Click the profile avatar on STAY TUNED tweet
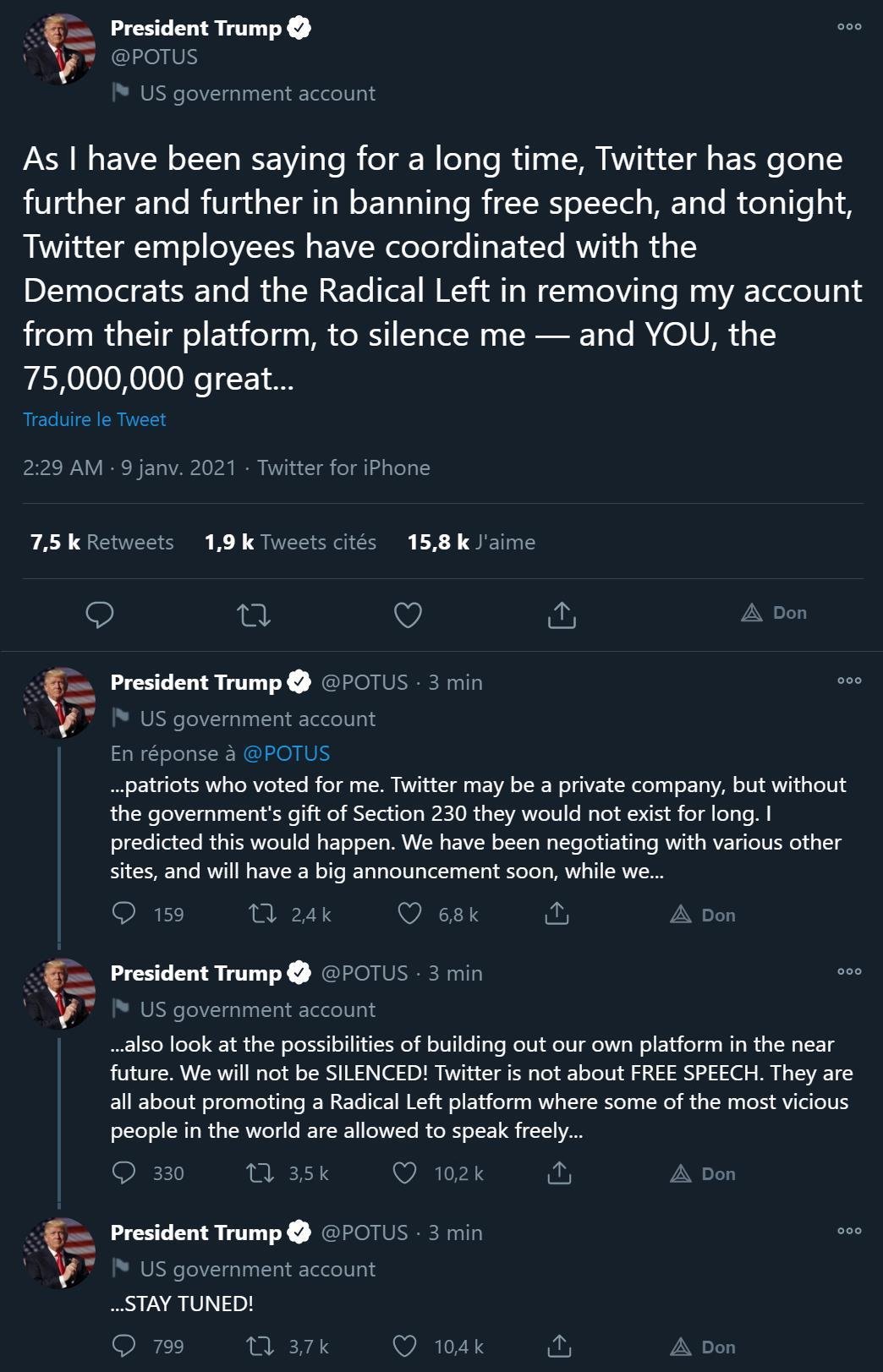Screen dimensions: 883x1372 pos(59,1252)
